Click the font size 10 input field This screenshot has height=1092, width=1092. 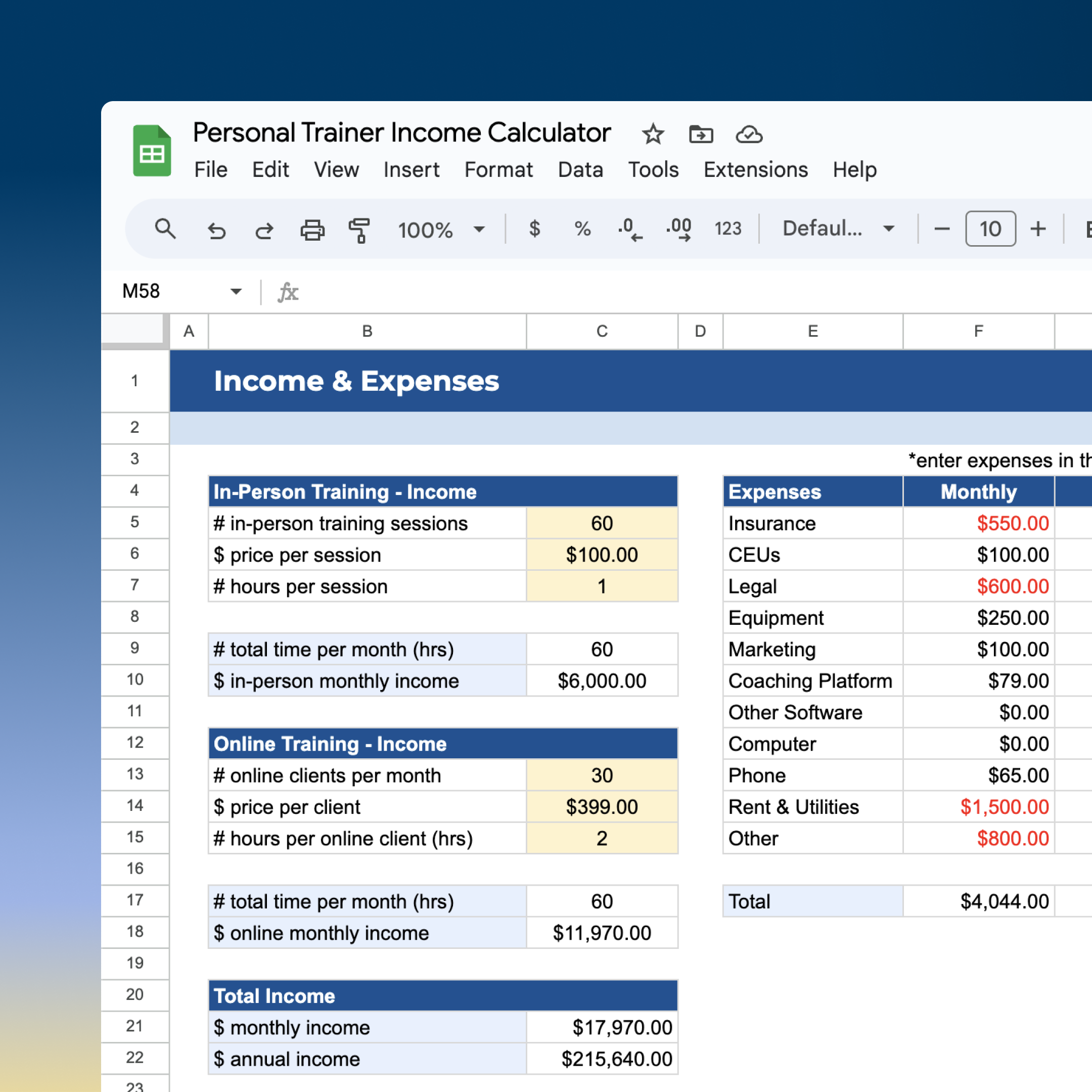[x=990, y=229]
